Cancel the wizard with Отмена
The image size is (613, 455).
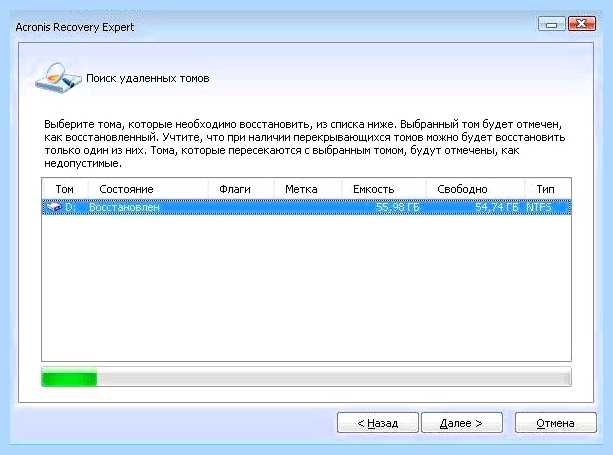(x=556, y=423)
